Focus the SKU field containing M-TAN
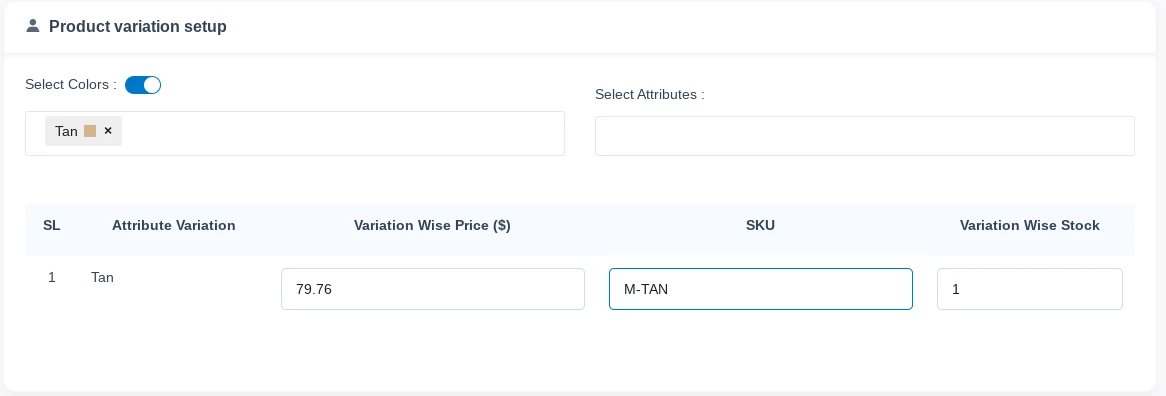This screenshot has width=1166, height=396. (761, 289)
